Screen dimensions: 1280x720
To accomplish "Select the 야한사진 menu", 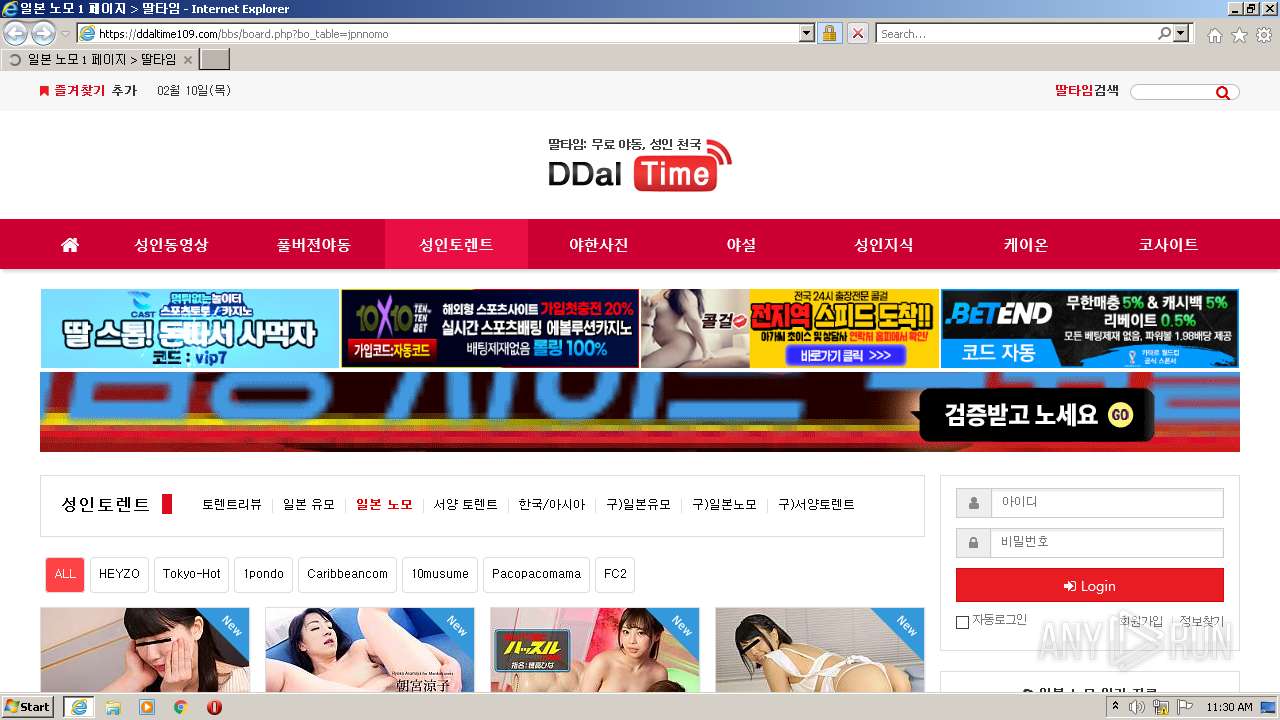I will (x=599, y=245).
